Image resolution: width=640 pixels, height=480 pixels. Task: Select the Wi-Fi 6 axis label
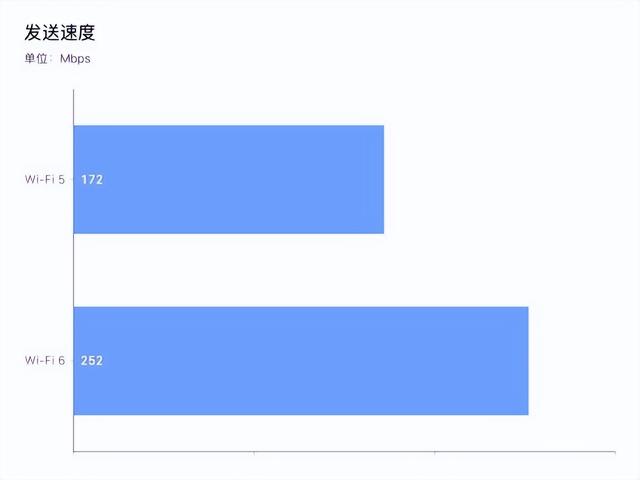[x=45, y=361]
